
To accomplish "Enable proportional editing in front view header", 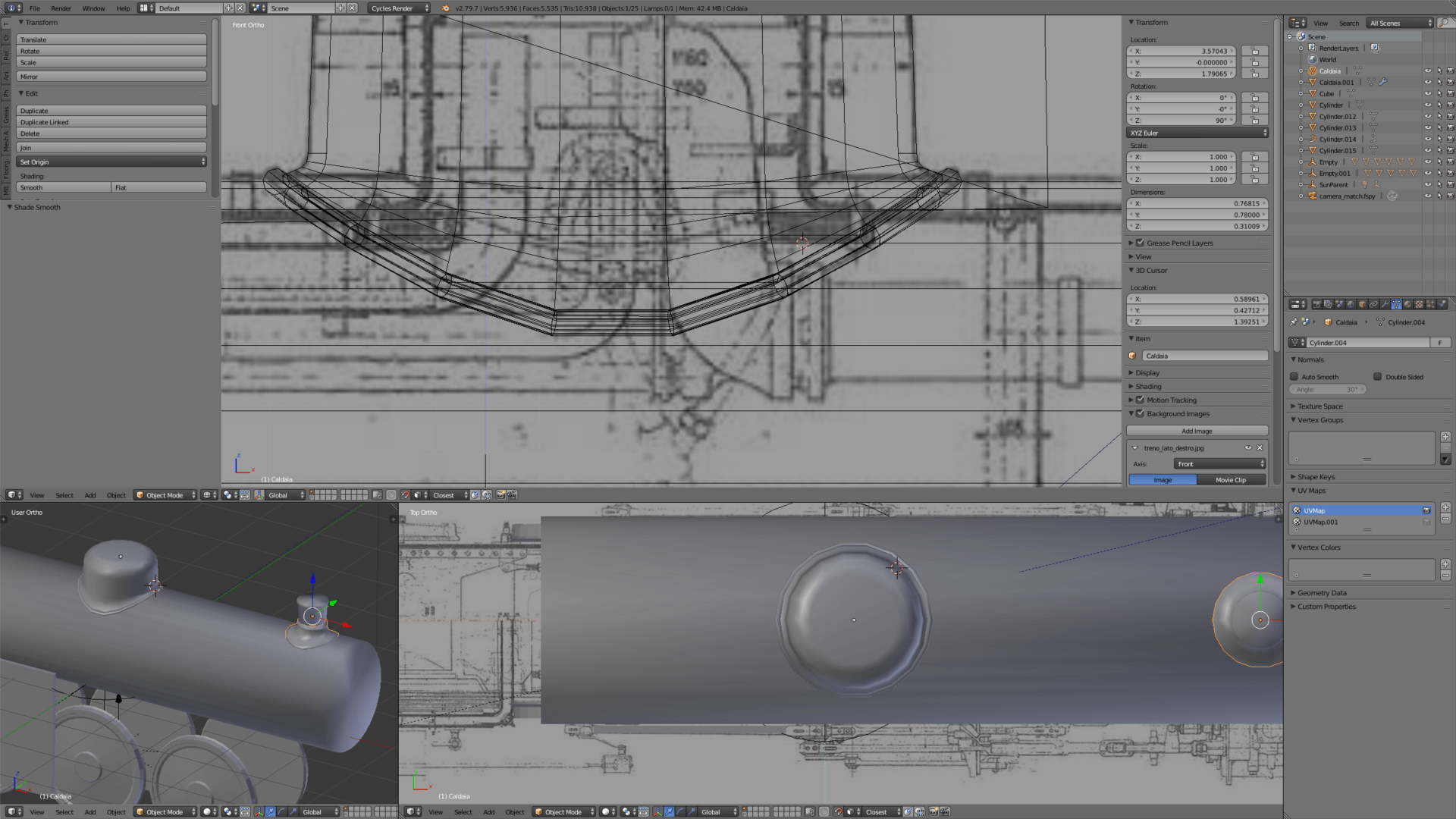I will (x=391, y=495).
